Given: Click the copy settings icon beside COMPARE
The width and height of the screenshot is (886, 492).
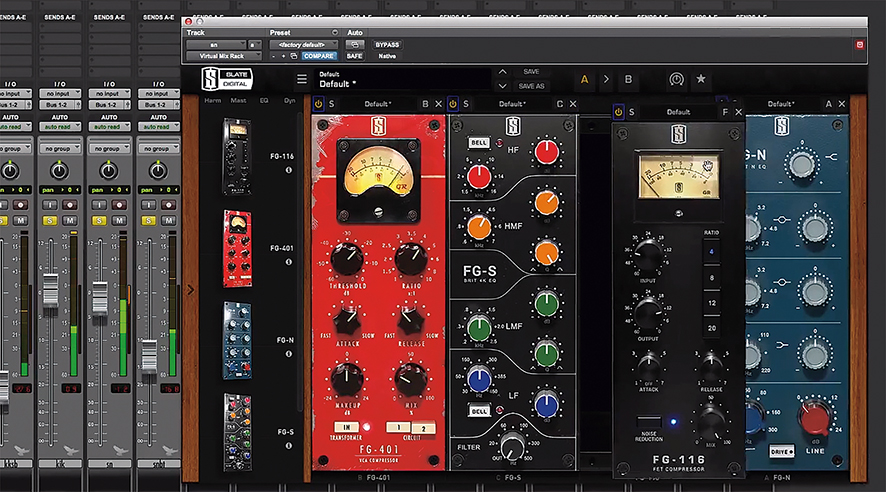Looking at the screenshot, I should tap(294, 56).
